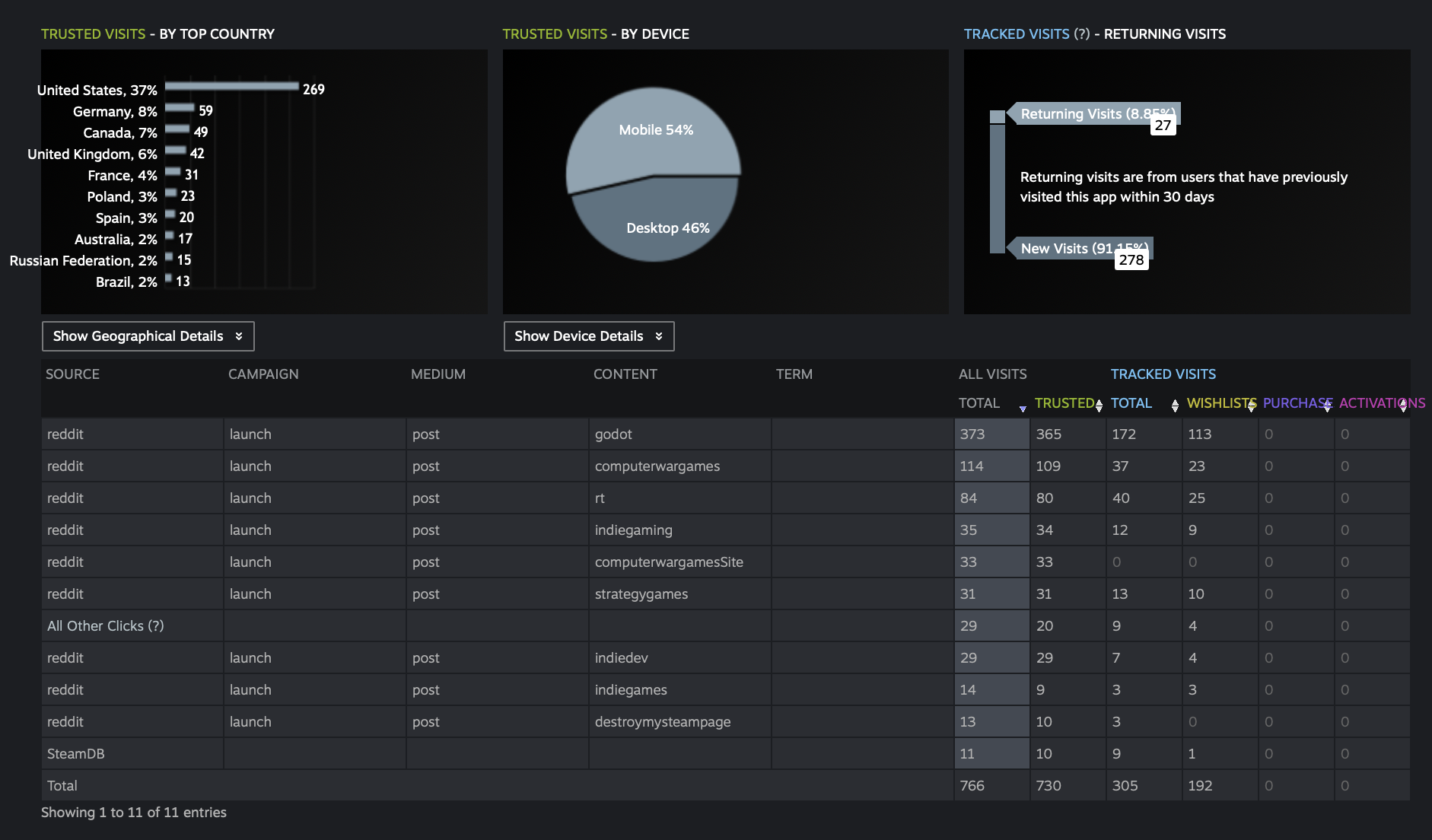Click New Visits label in chart
Viewport: 1432px width, 840px height.
coord(1080,248)
